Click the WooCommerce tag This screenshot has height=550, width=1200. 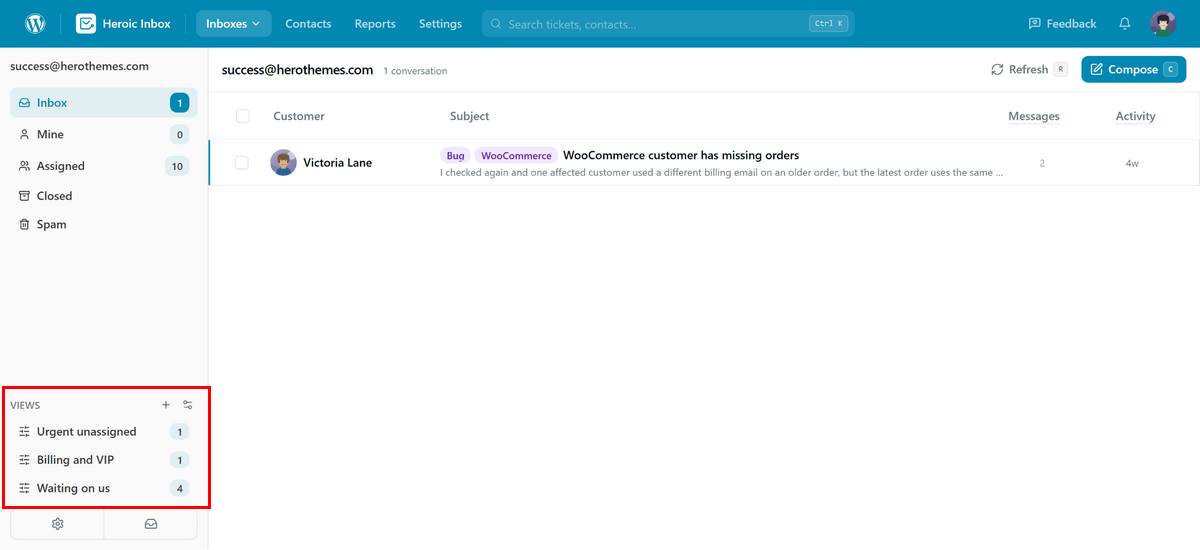pyautogui.click(x=516, y=156)
